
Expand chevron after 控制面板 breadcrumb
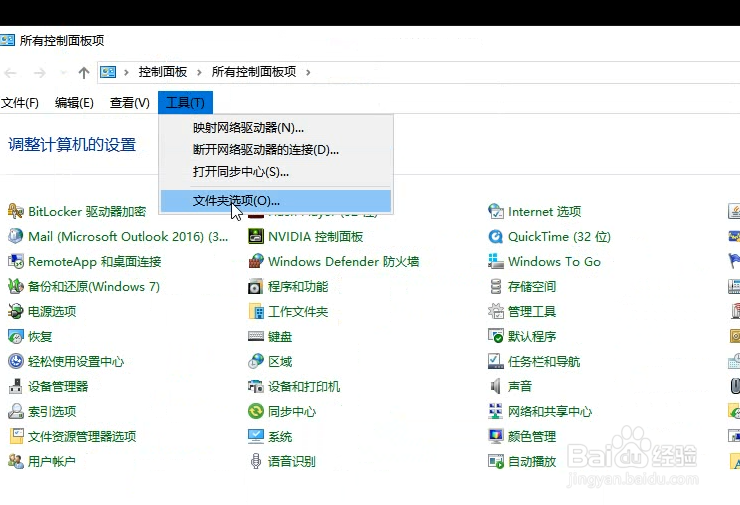tap(199, 72)
